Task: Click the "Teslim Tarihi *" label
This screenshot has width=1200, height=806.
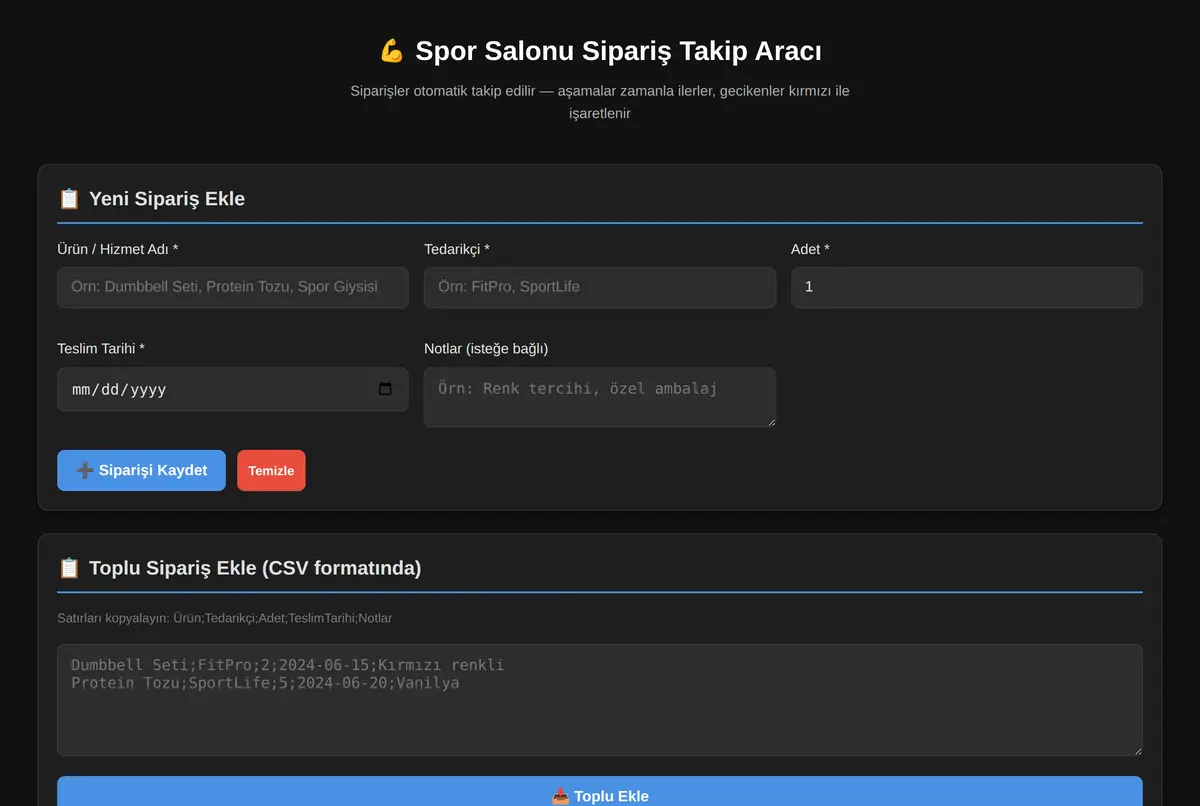Action: pyautogui.click(x=101, y=348)
